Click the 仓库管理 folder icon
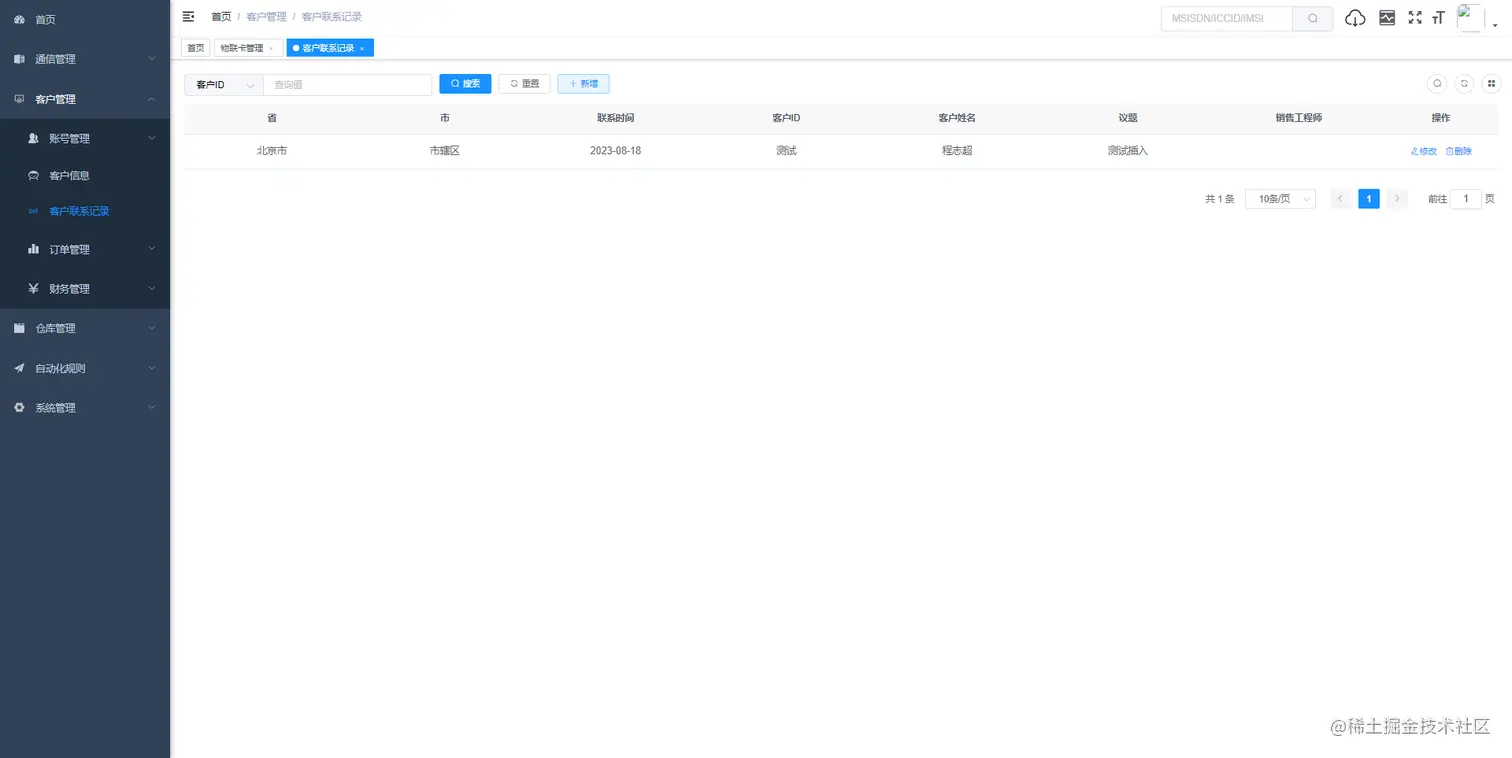This screenshot has height=758, width=1512. [19, 328]
